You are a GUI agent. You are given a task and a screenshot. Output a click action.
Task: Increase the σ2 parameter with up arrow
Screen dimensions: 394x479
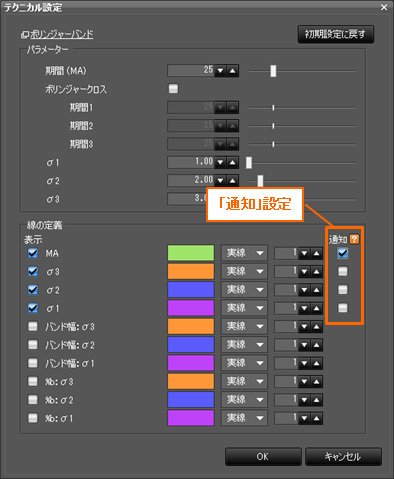233,181
